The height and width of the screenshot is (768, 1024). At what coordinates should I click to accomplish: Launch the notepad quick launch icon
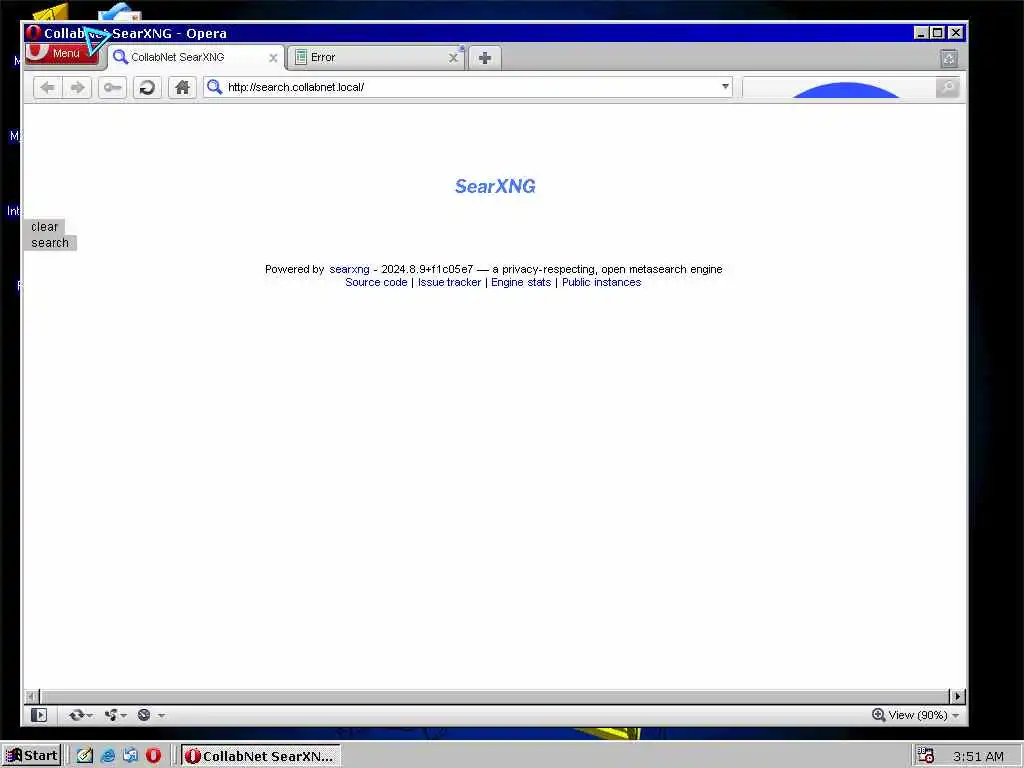[85, 756]
